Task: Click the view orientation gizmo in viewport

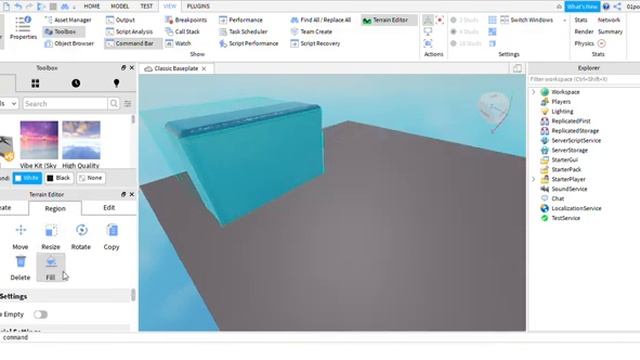Action: point(494,109)
